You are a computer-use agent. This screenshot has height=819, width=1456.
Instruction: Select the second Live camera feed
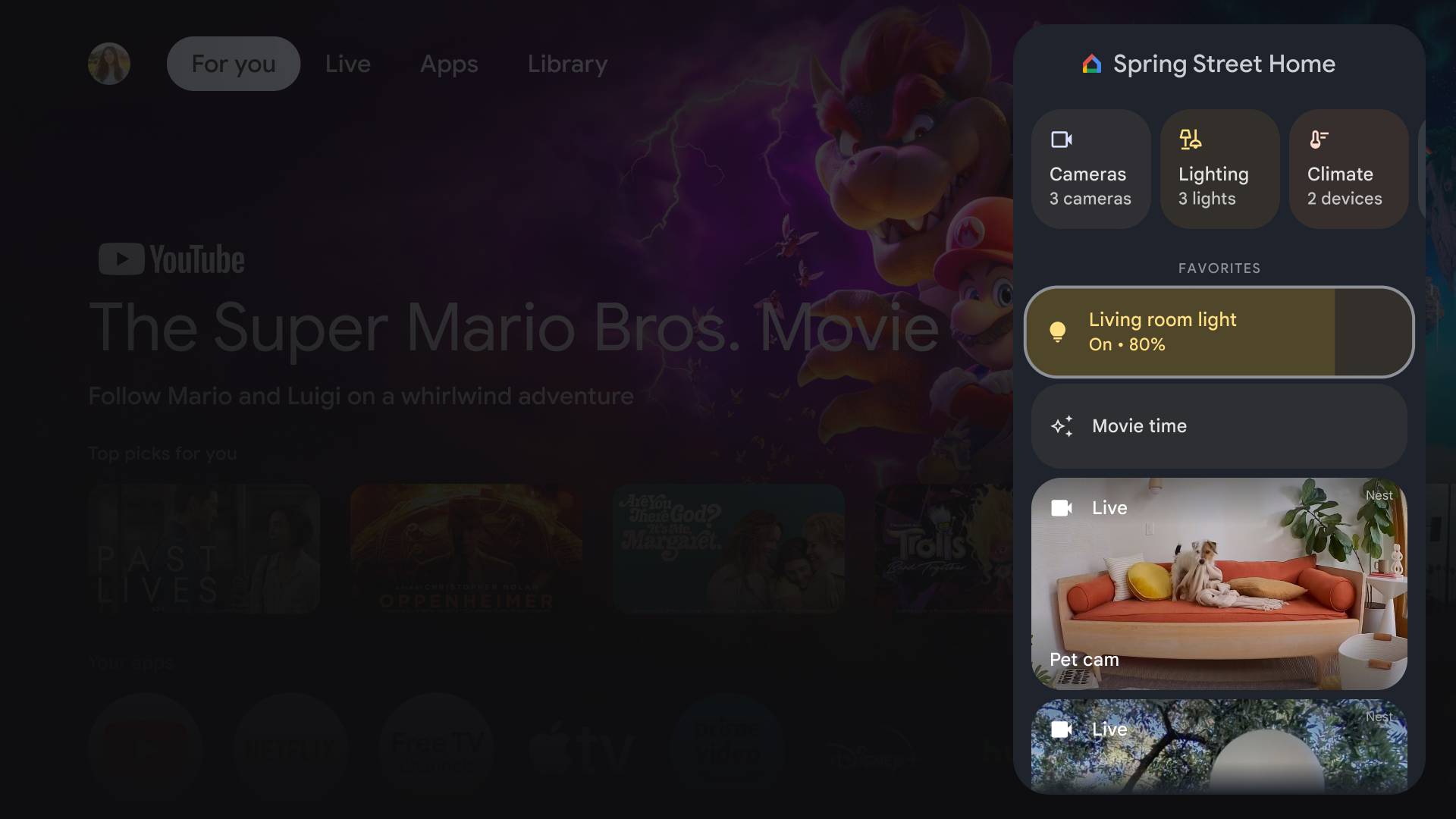click(1219, 745)
